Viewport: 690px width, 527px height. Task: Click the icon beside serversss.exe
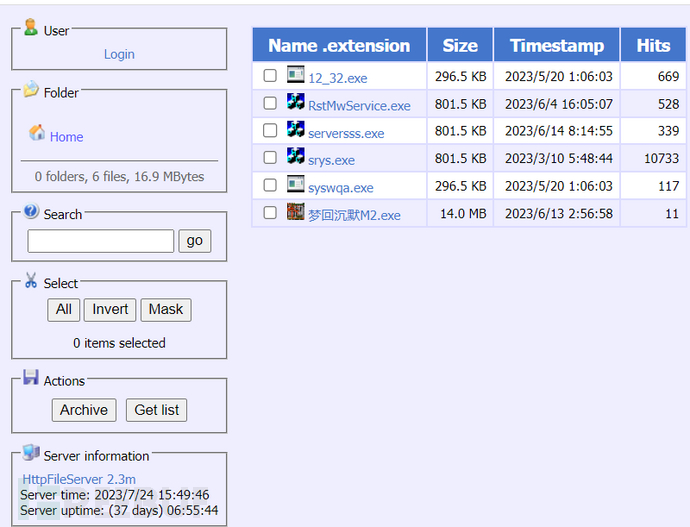pyautogui.click(x=295, y=130)
